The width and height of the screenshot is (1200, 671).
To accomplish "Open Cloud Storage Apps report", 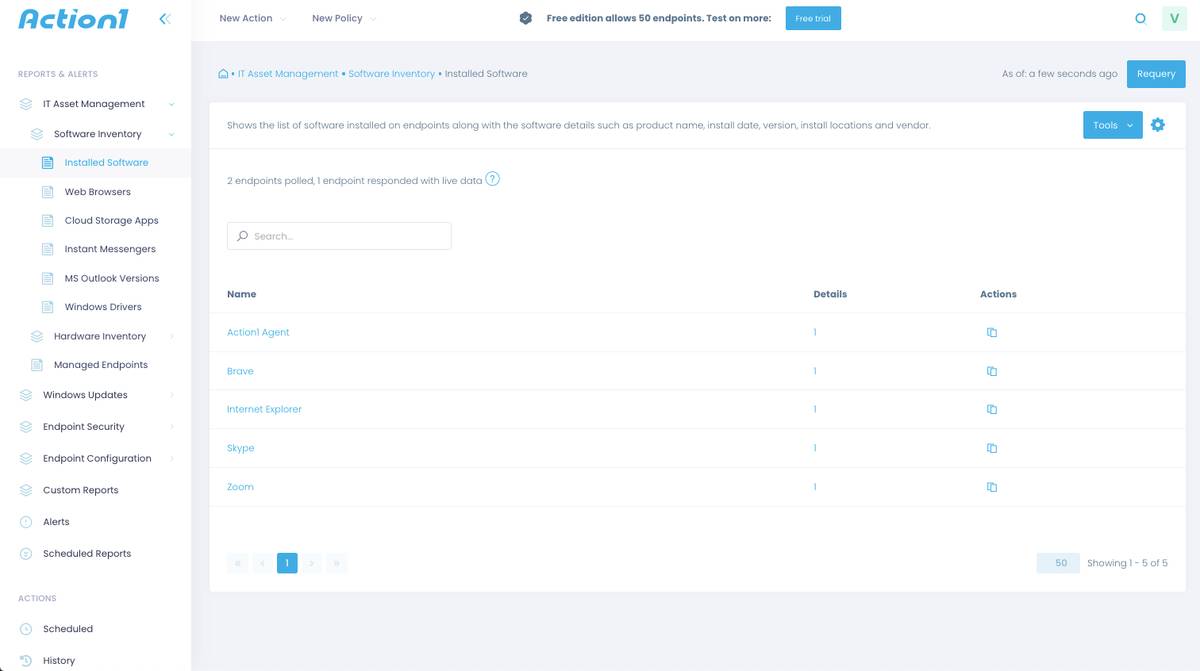I will click(x=112, y=220).
